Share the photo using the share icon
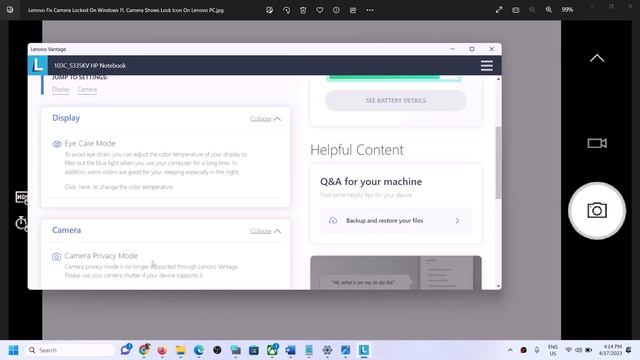 (353, 10)
